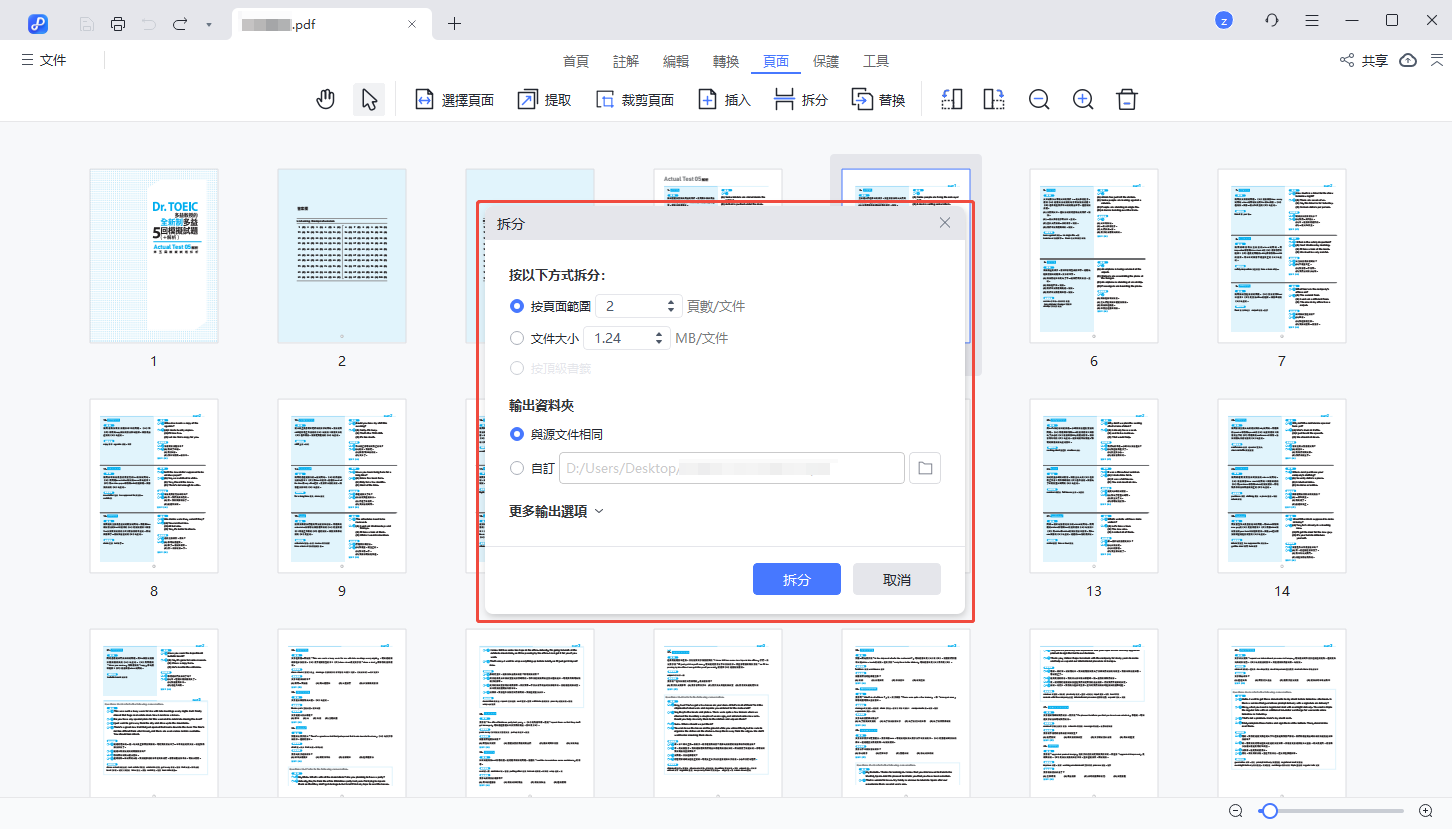Switch to the 編輯 tab
The height and width of the screenshot is (829, 1452).
click(676, 61)
